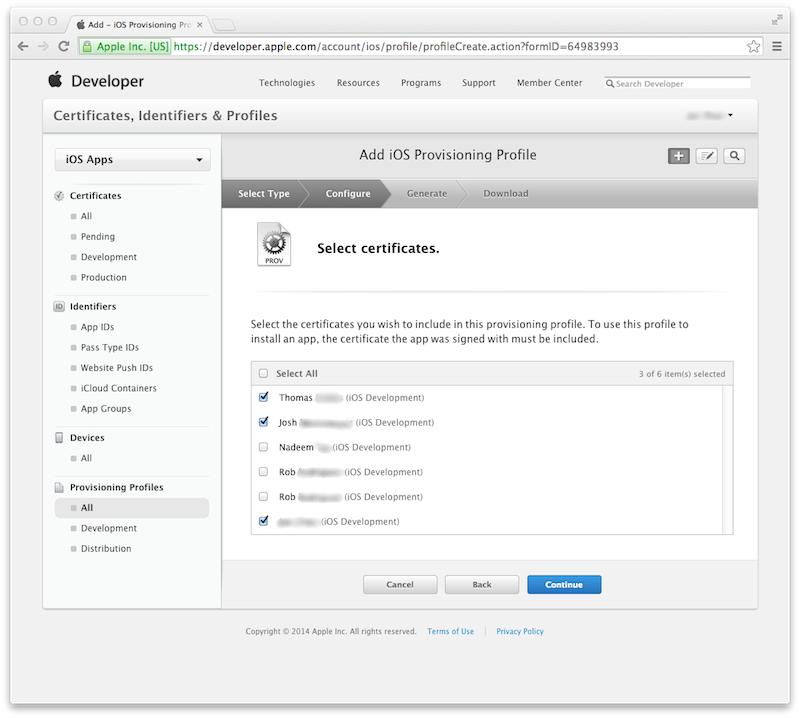This screenshot has height=718, width=800.
Task: Open the iOS Apps dropdown
Action: coord(131,159)
